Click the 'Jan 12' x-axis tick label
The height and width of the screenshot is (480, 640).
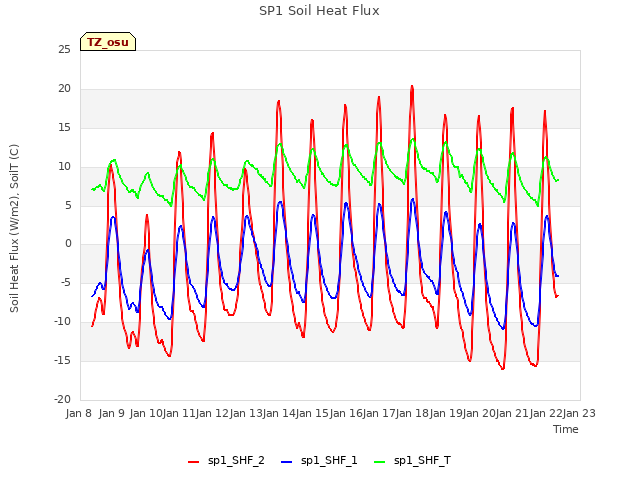(212, 413)
